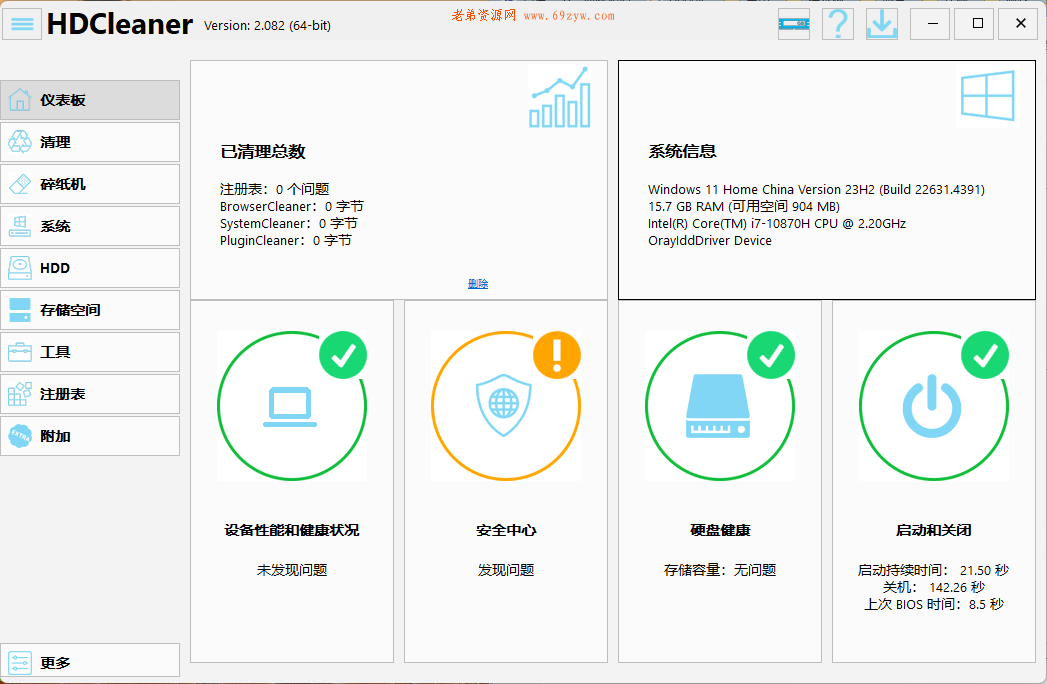The image size is (1047, 684).
Task: Click the 15.7 GB RAM line
Action: pyautogui.click(x=744, y=206)
